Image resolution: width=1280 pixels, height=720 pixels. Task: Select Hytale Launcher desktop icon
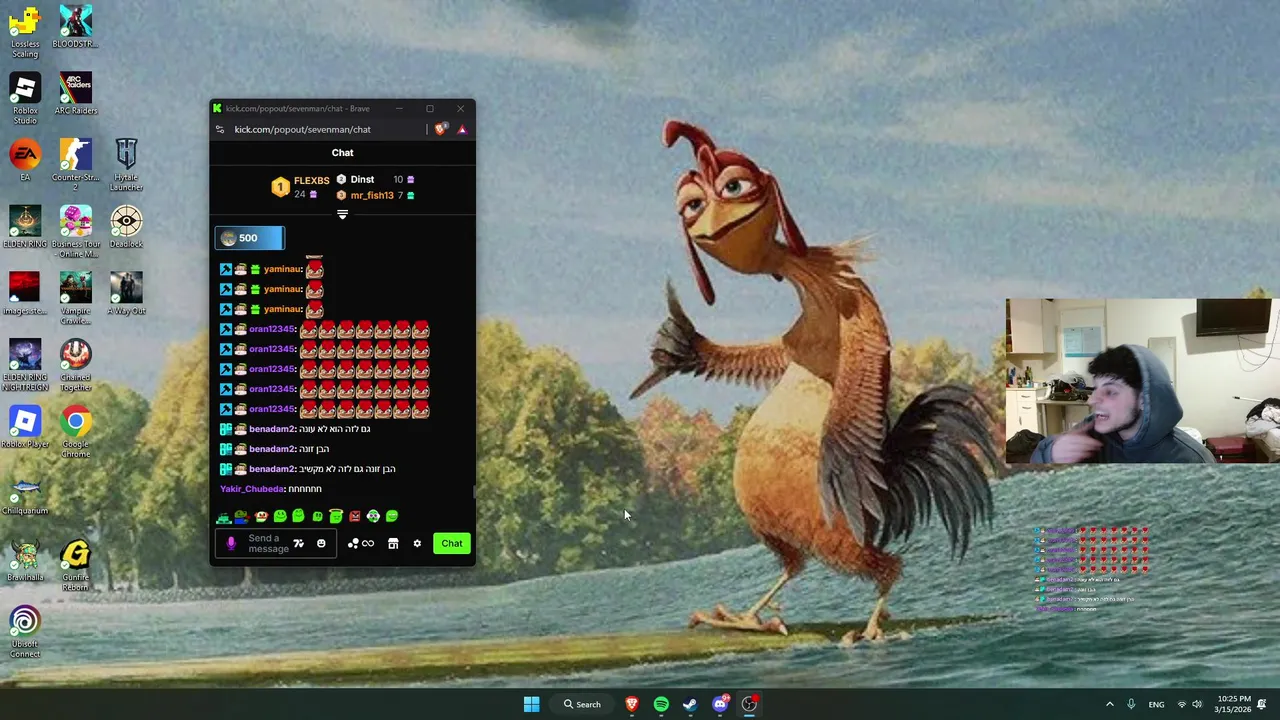pos(126,166)
